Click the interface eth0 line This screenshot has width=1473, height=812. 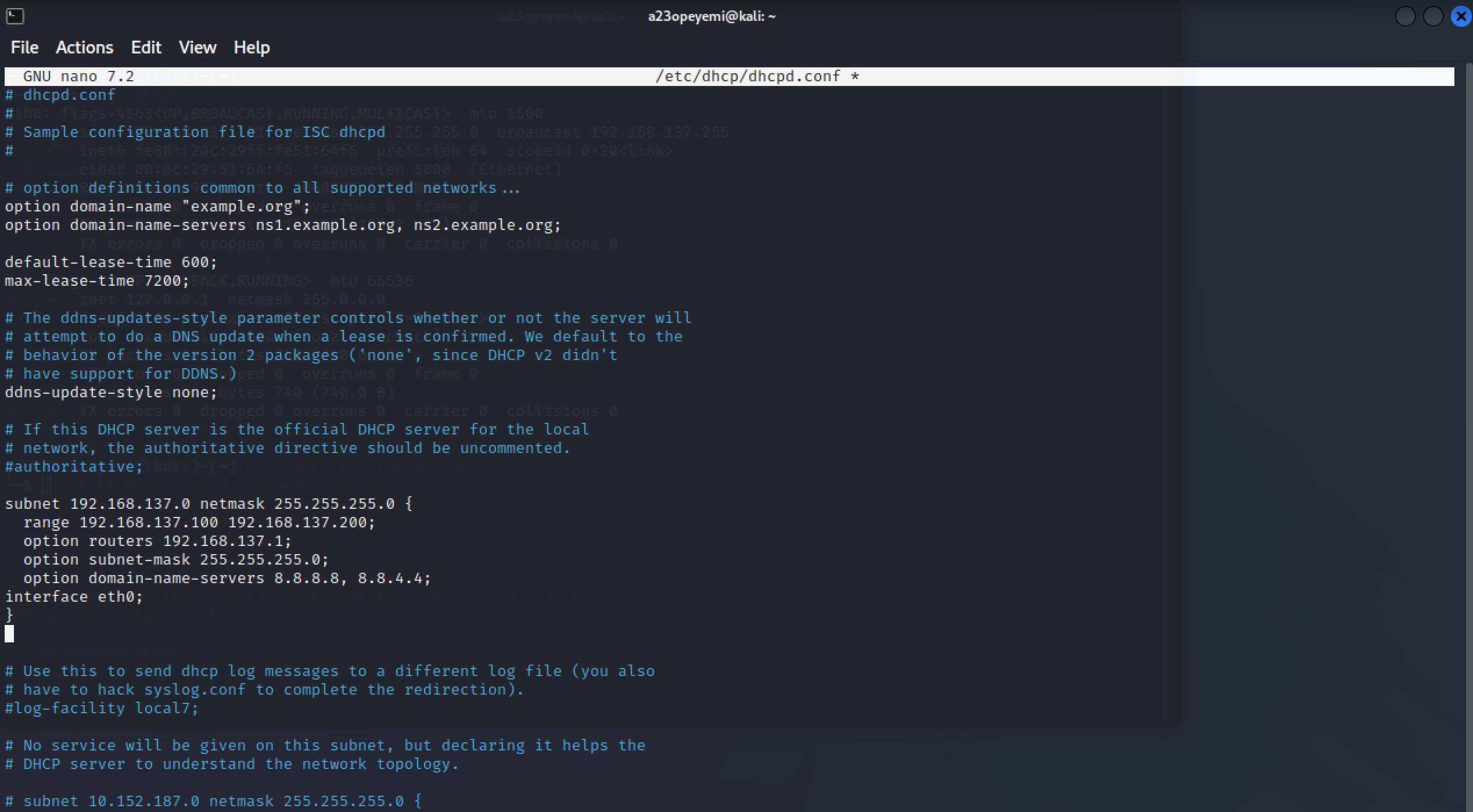tap(74, 596)
